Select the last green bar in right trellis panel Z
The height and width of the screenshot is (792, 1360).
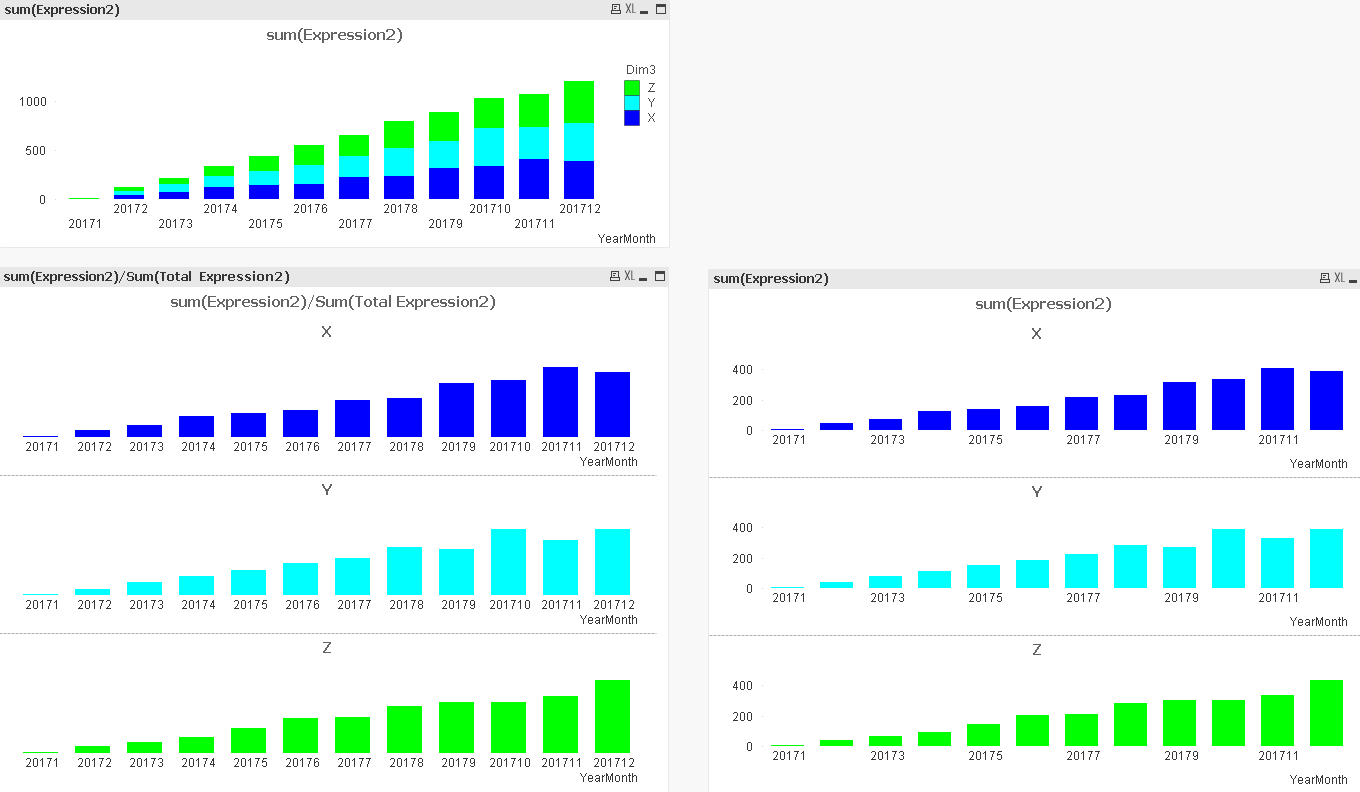[x=1326, y=713]
